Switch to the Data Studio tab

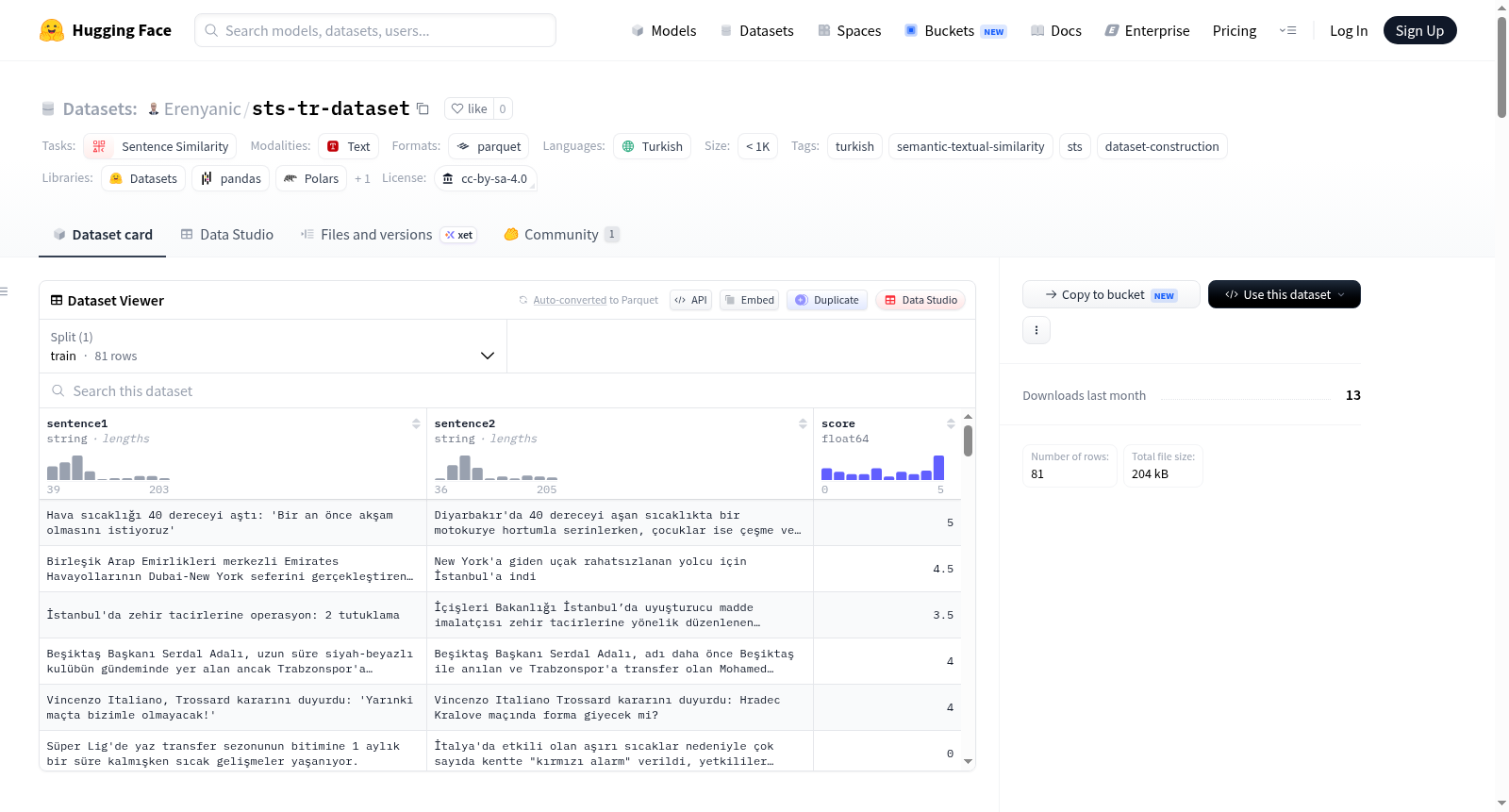coord(227,235)
